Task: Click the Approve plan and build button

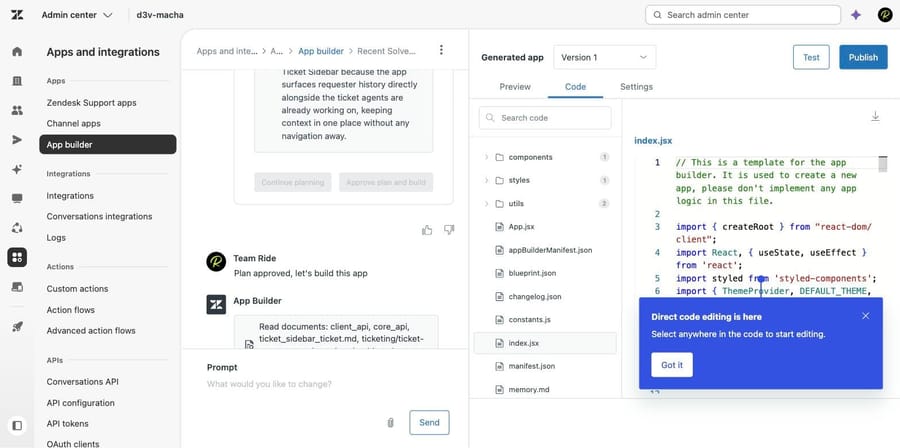Action: (386, 182)
